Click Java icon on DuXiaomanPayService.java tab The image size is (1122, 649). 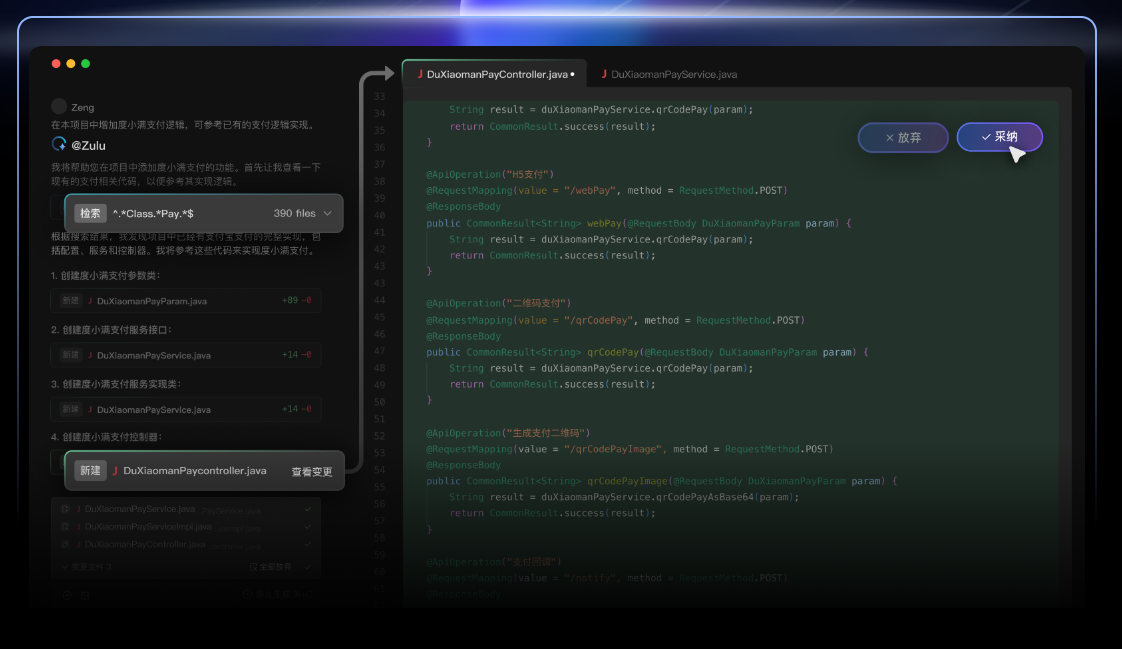click(604, 75)
